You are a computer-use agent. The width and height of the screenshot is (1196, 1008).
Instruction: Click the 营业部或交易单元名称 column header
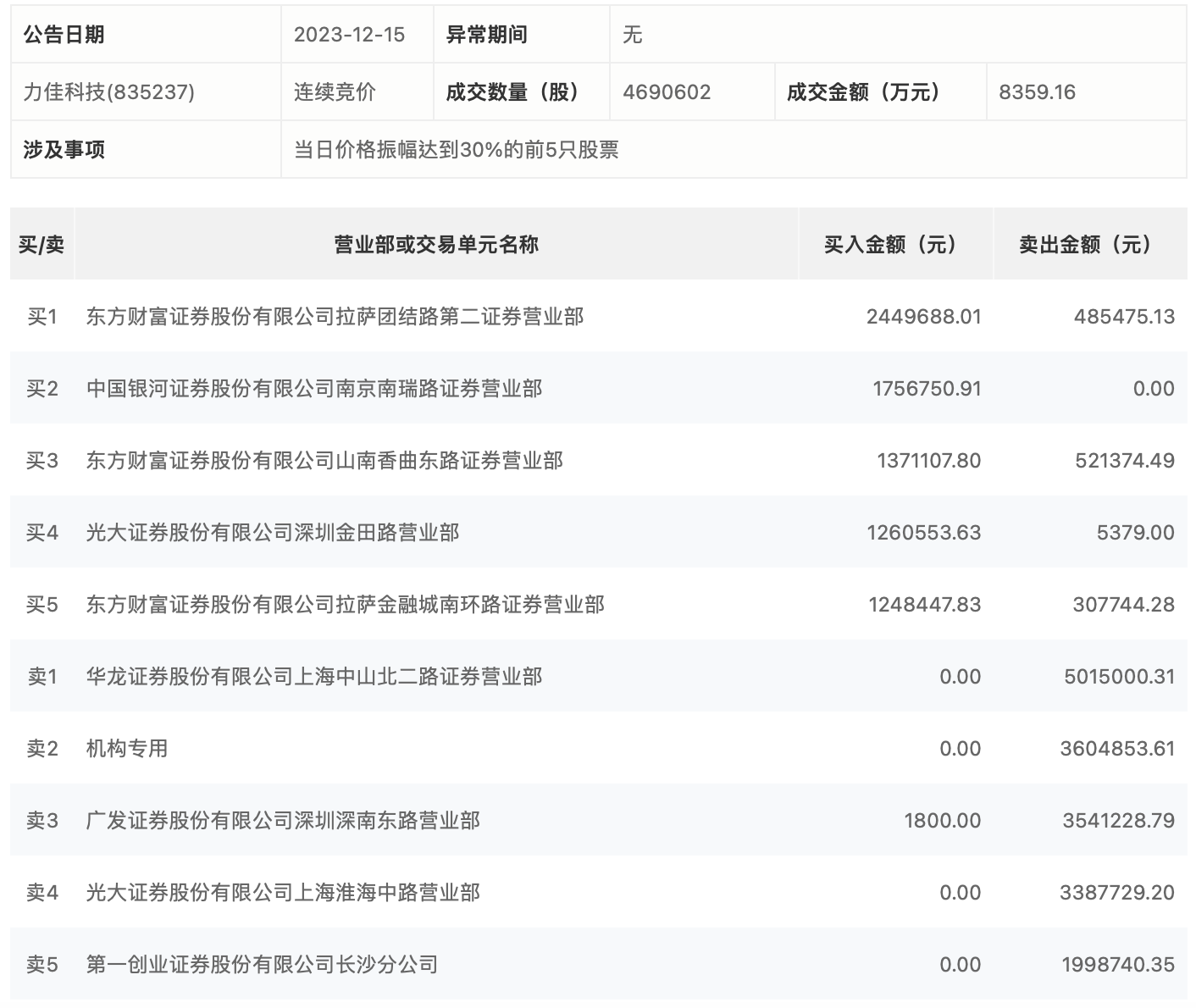click(x=436, y=245)
